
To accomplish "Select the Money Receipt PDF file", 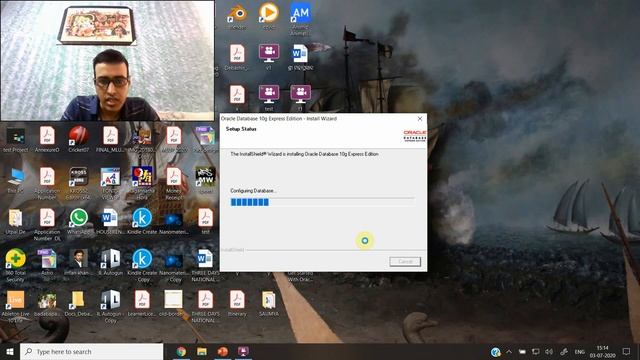I will tap(173, 183).
